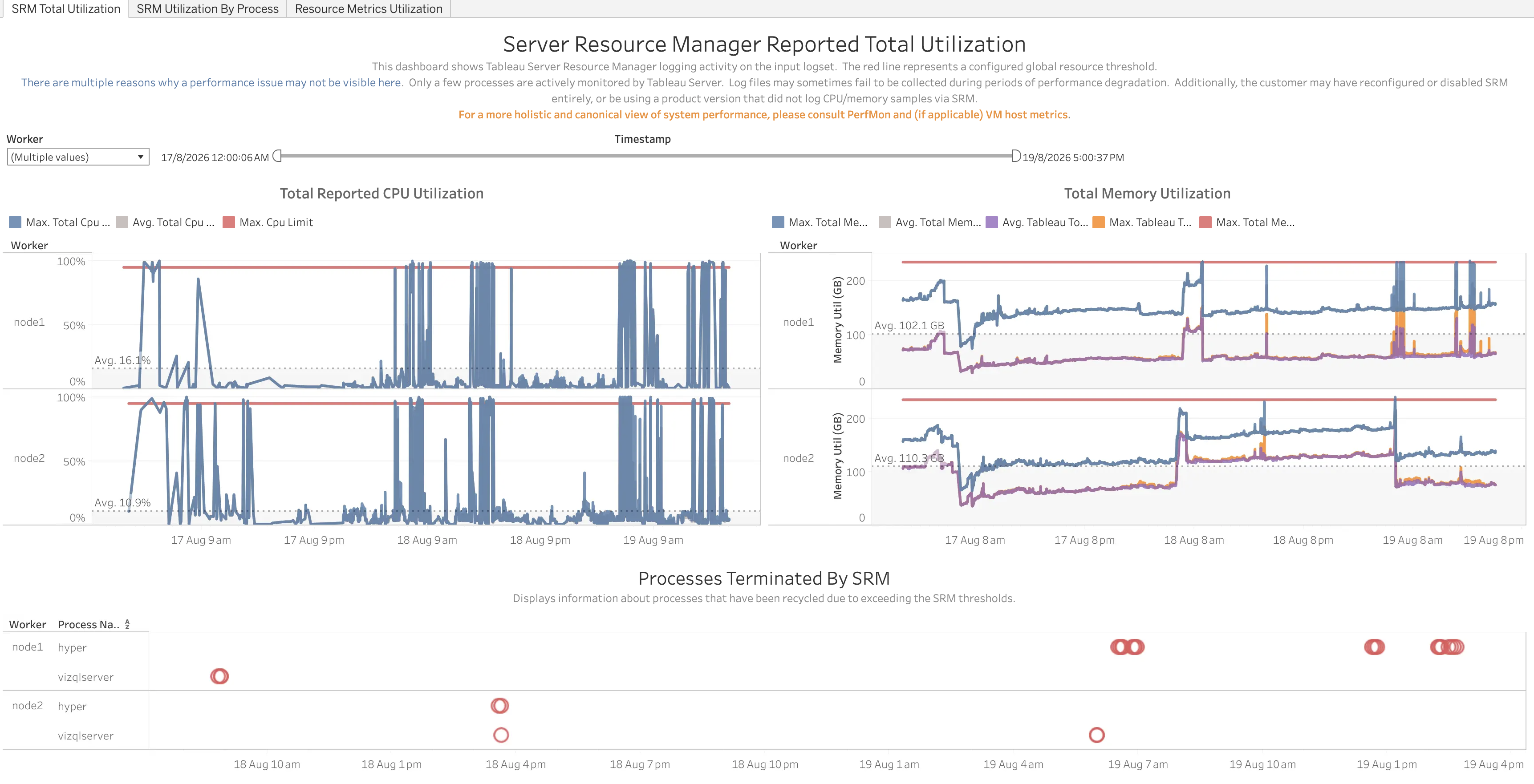The width and height of the screenshot is (1534, 784).
Task: Click the Avg. Total Mem... legend swatch
Action: tap(885, 222)
